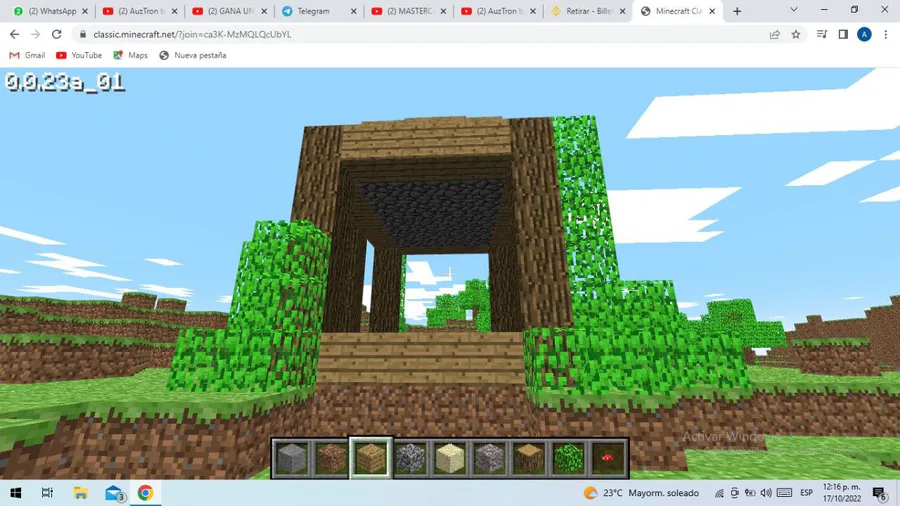Open the volume control in tray

[766, 493]
